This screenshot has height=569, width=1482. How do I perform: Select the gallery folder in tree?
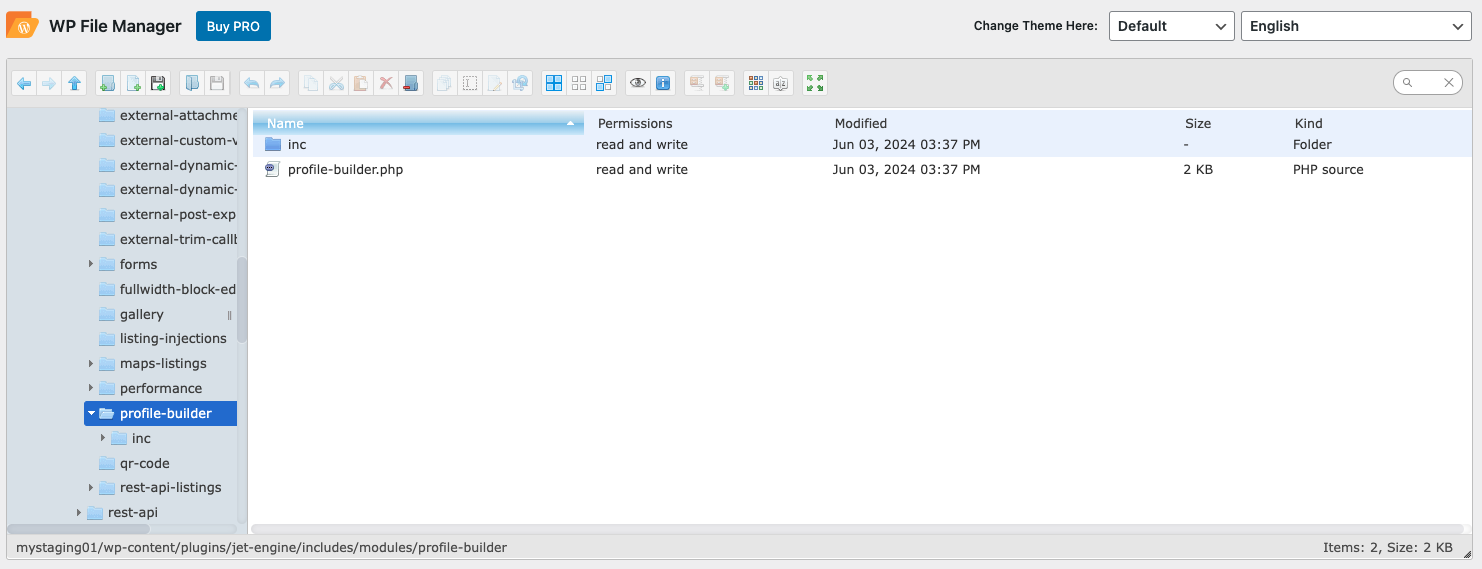(x=141, y=314)
